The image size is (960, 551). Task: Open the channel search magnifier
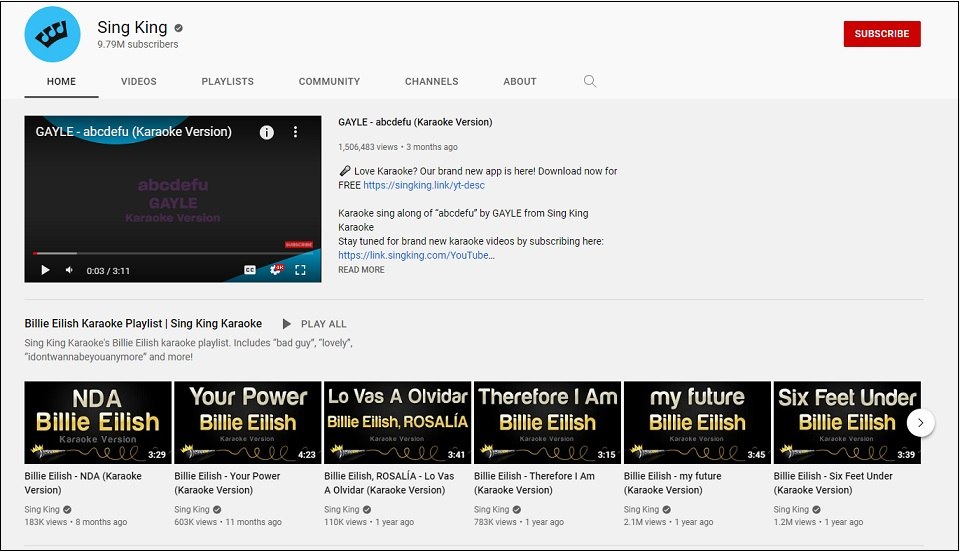tap(590, 81)
